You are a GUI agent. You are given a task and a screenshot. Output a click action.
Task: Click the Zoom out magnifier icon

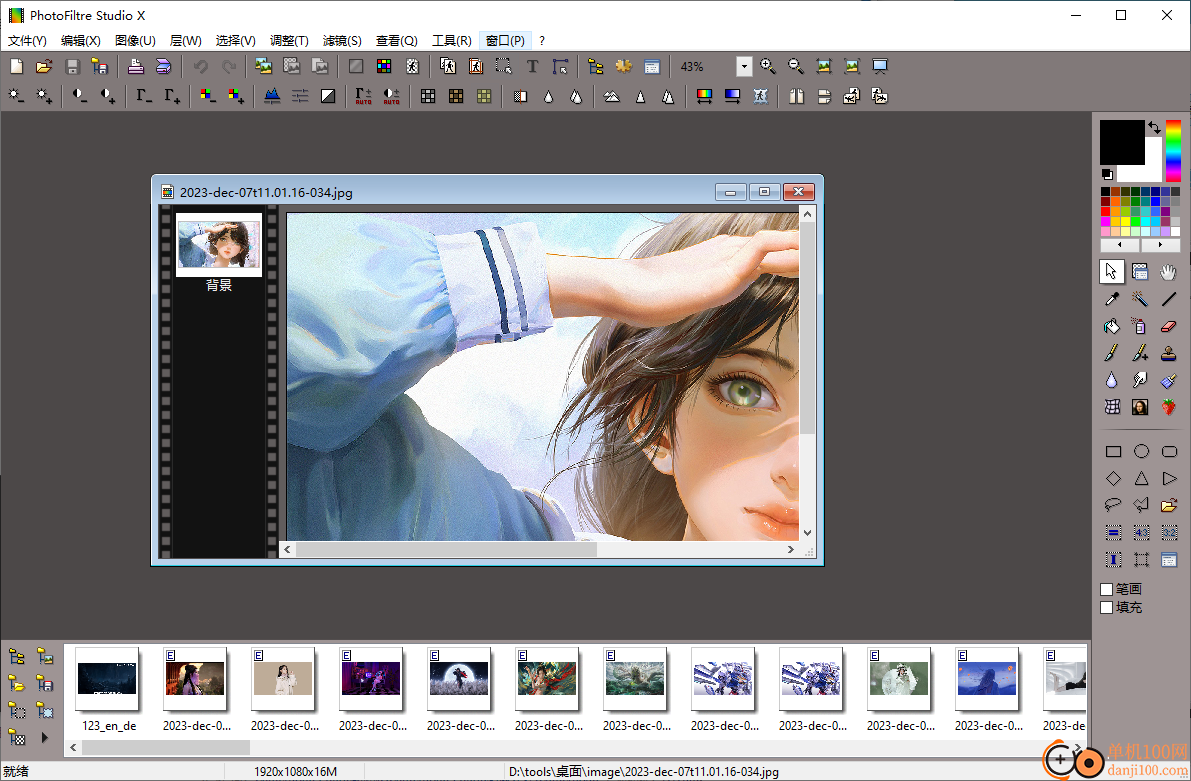pyautogui.click(x=795, y=67)
